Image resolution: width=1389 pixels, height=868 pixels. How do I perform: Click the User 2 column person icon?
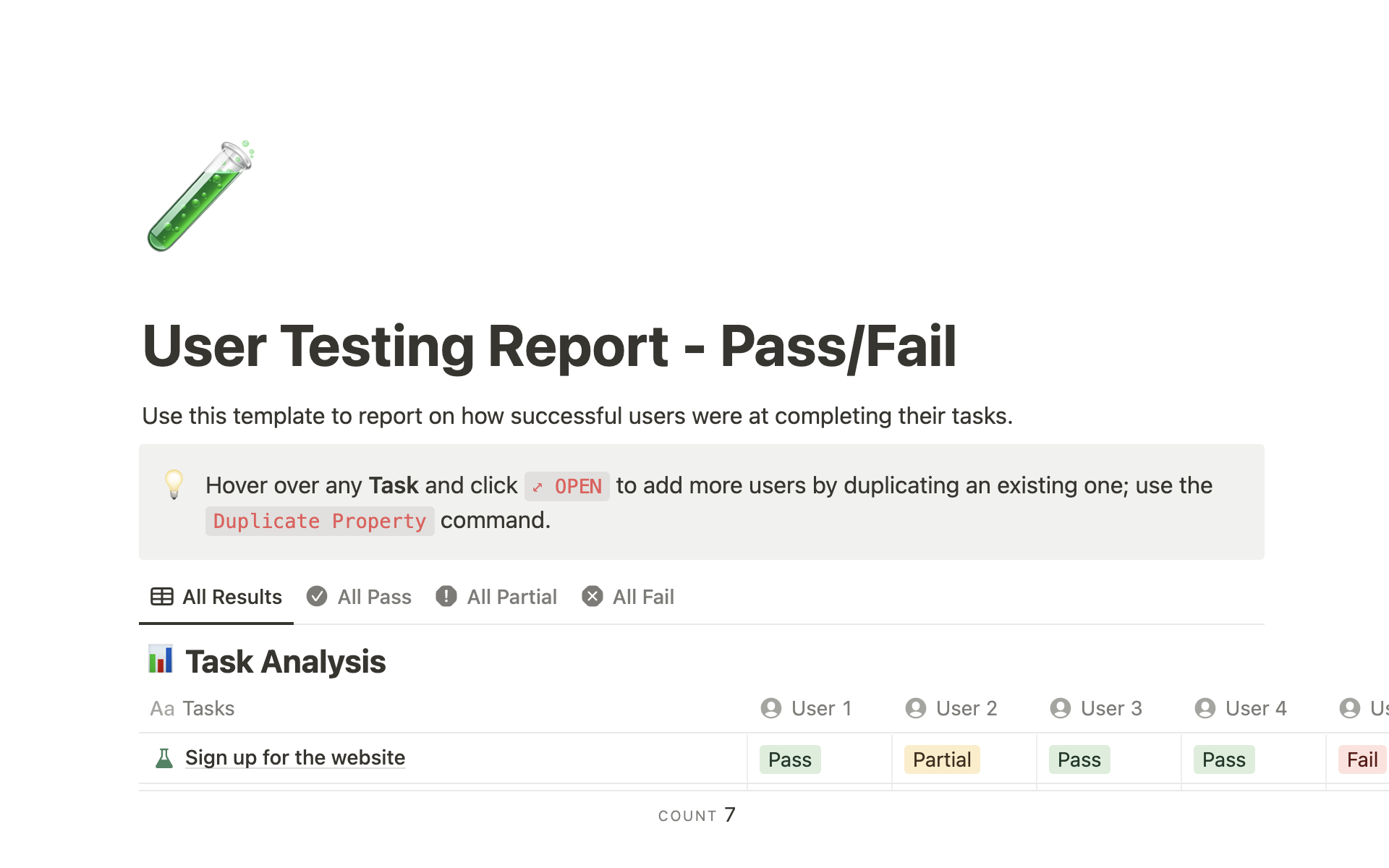pos(916,708)
